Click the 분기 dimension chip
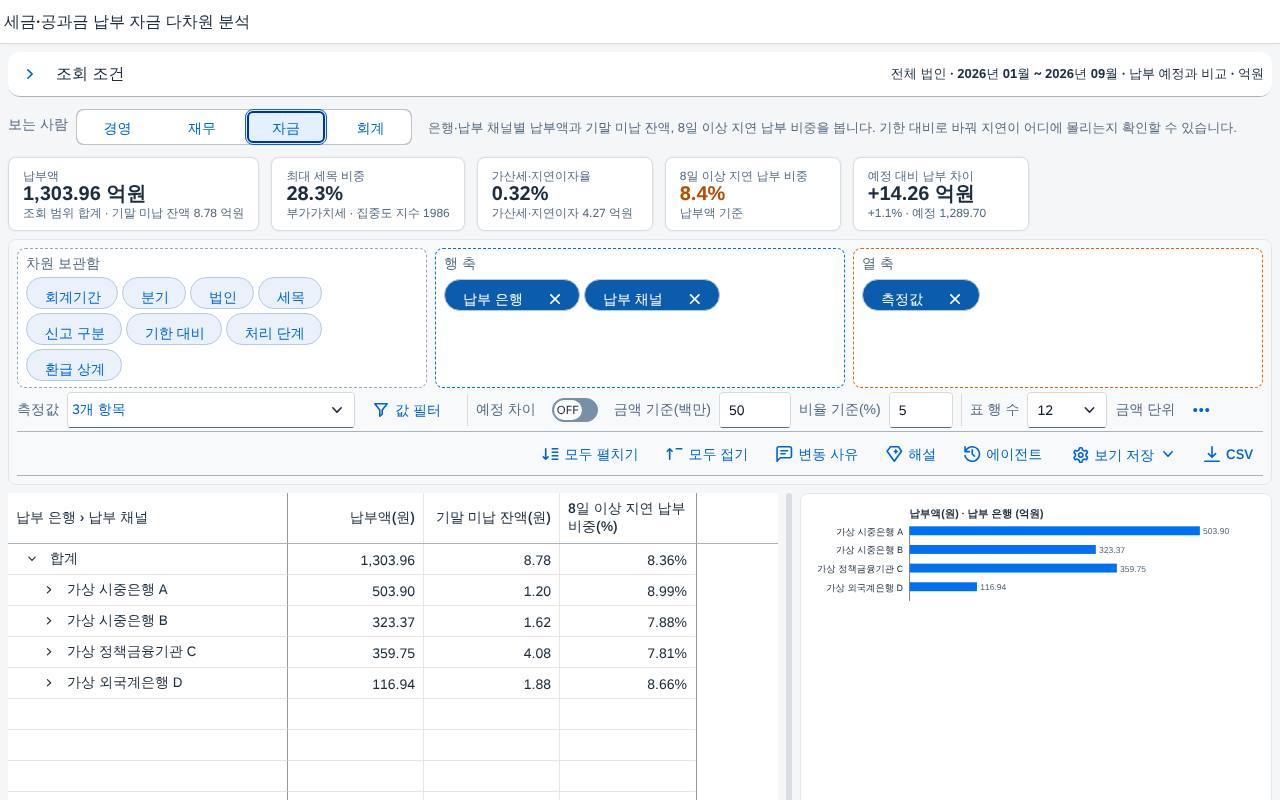1280x800 pixels. (154, 294)
